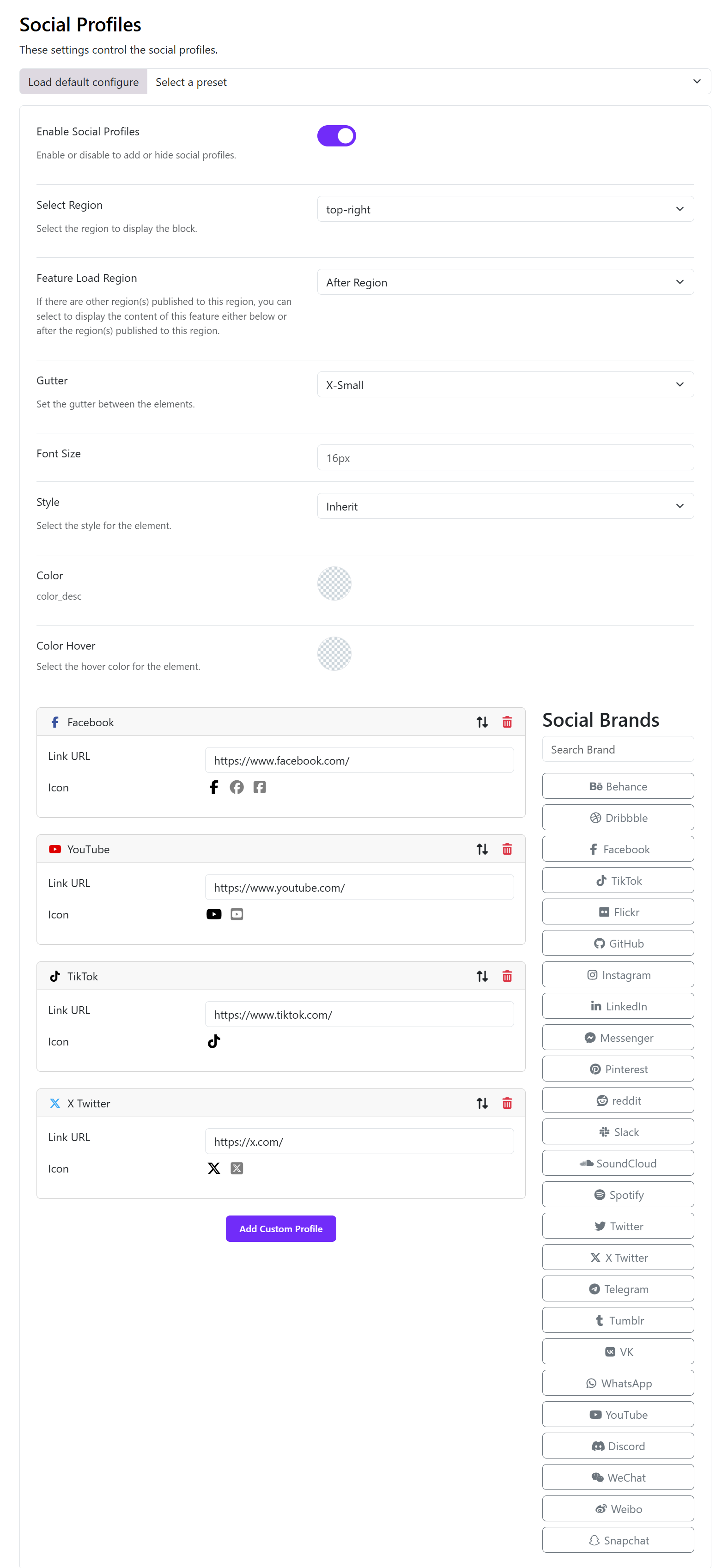
Task: Delete the YouTube profile
Action: point(507,849)
